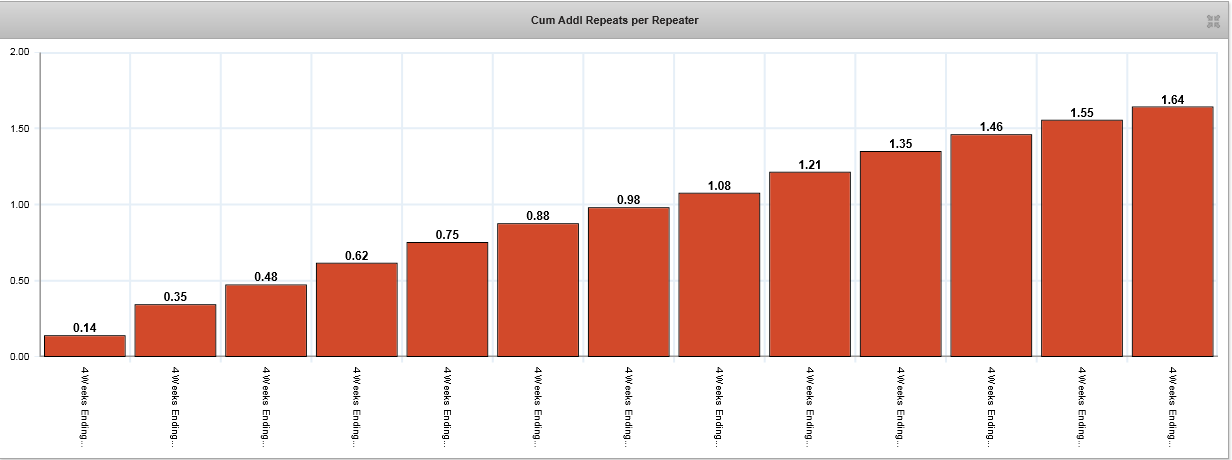Click the expand panel icon in the title bar
The width and height of the screenshot is (1232, 460).
(x=1213, y=21)
